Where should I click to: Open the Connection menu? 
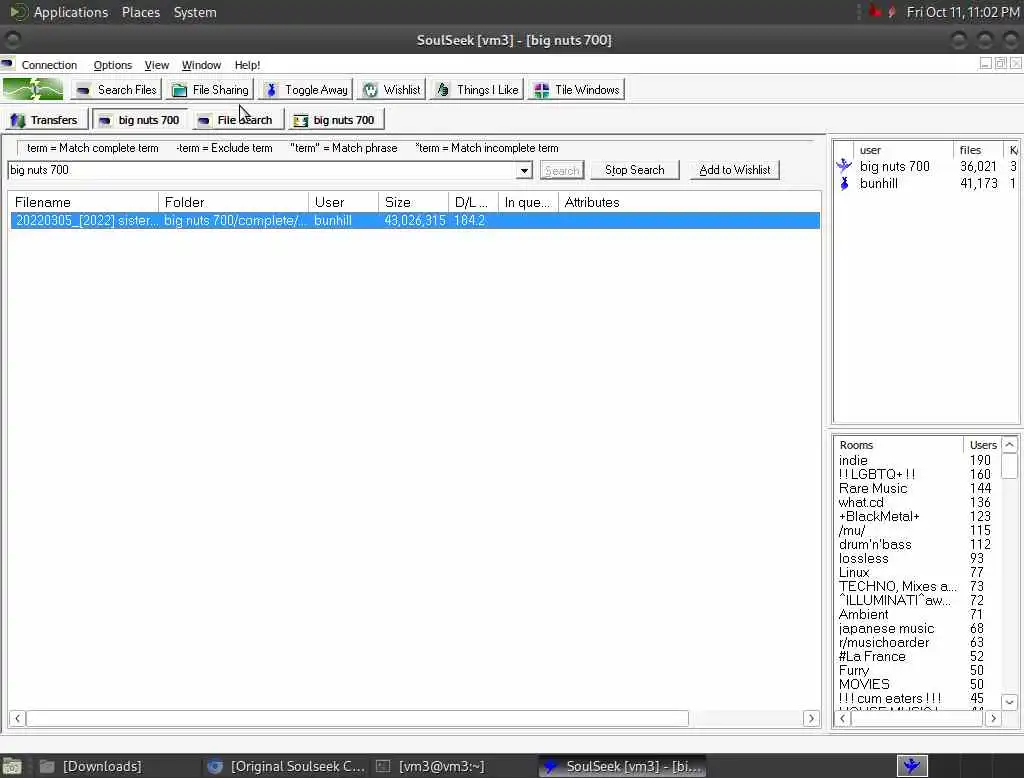[x=49, y=65]
